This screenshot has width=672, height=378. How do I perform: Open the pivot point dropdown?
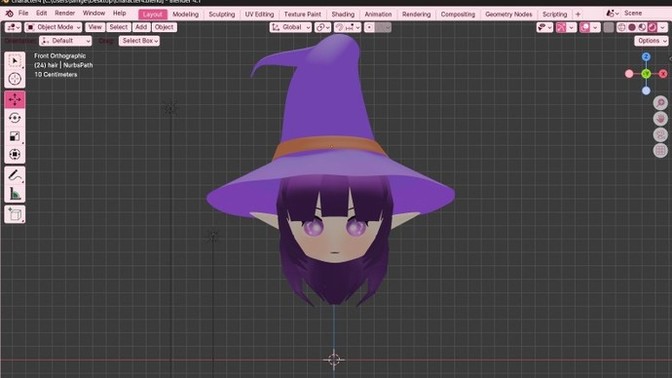click(322, 27)
